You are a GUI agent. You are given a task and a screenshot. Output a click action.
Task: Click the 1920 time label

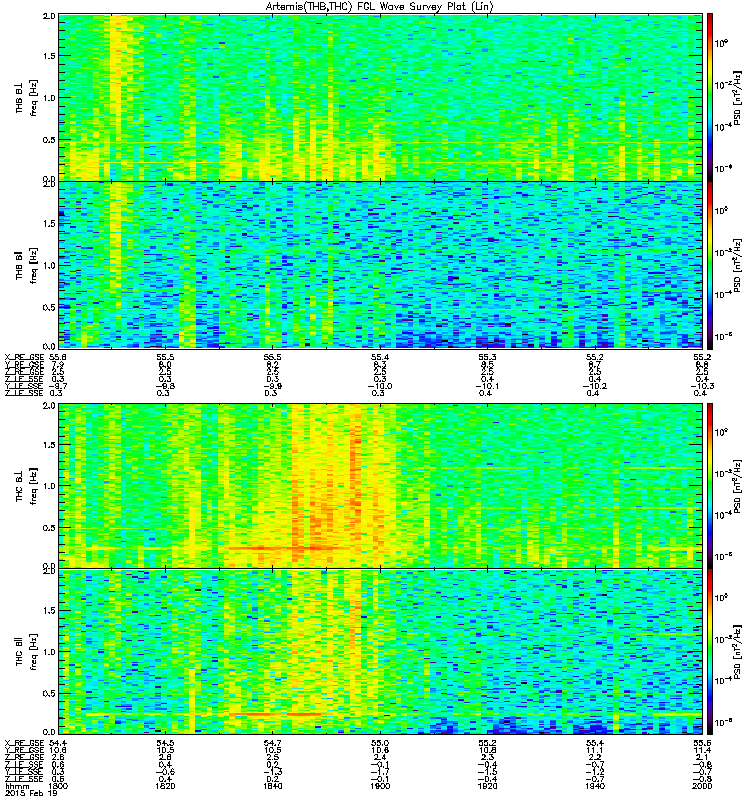[x=487, y=786]
